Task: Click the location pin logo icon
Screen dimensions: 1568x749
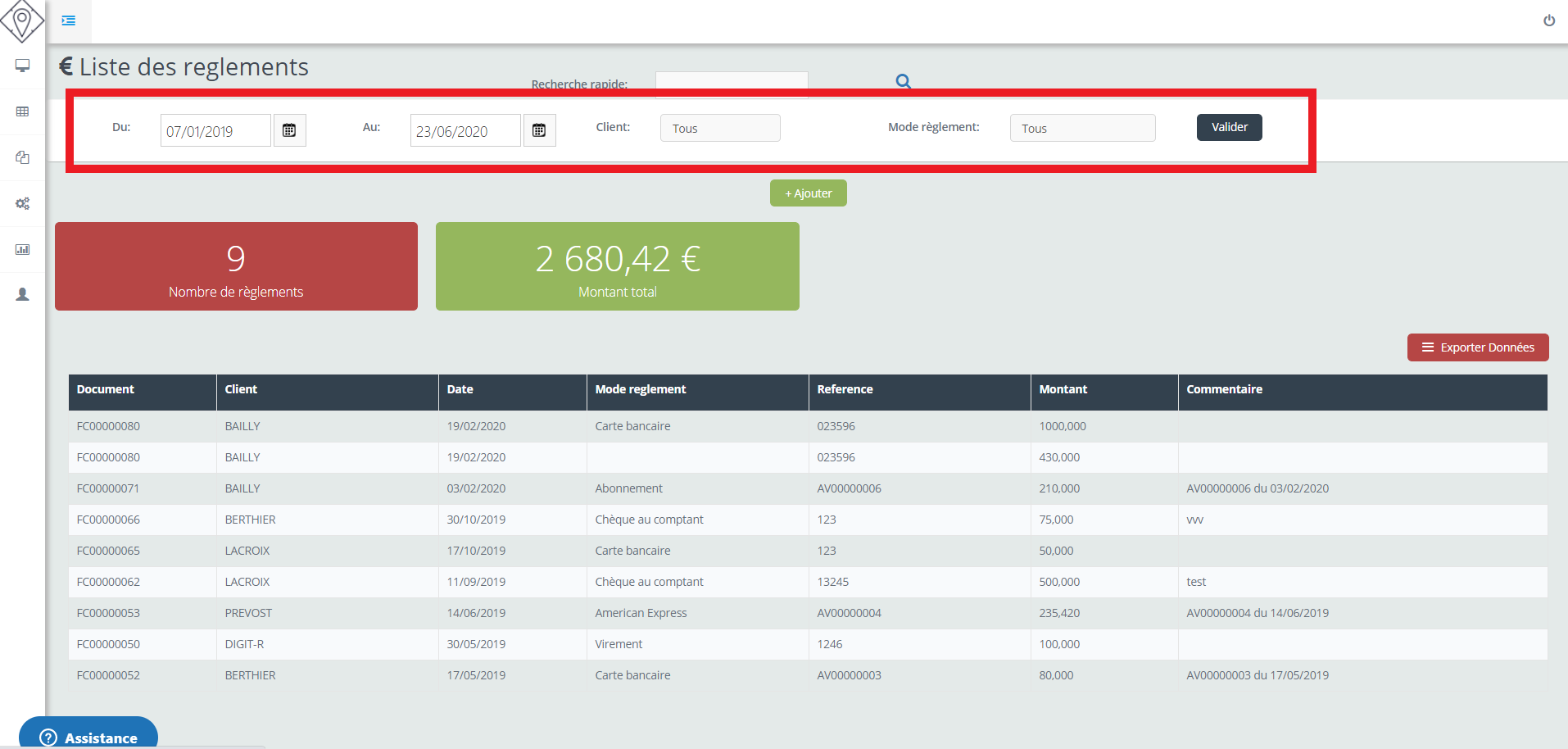Action: click(22, 20)
